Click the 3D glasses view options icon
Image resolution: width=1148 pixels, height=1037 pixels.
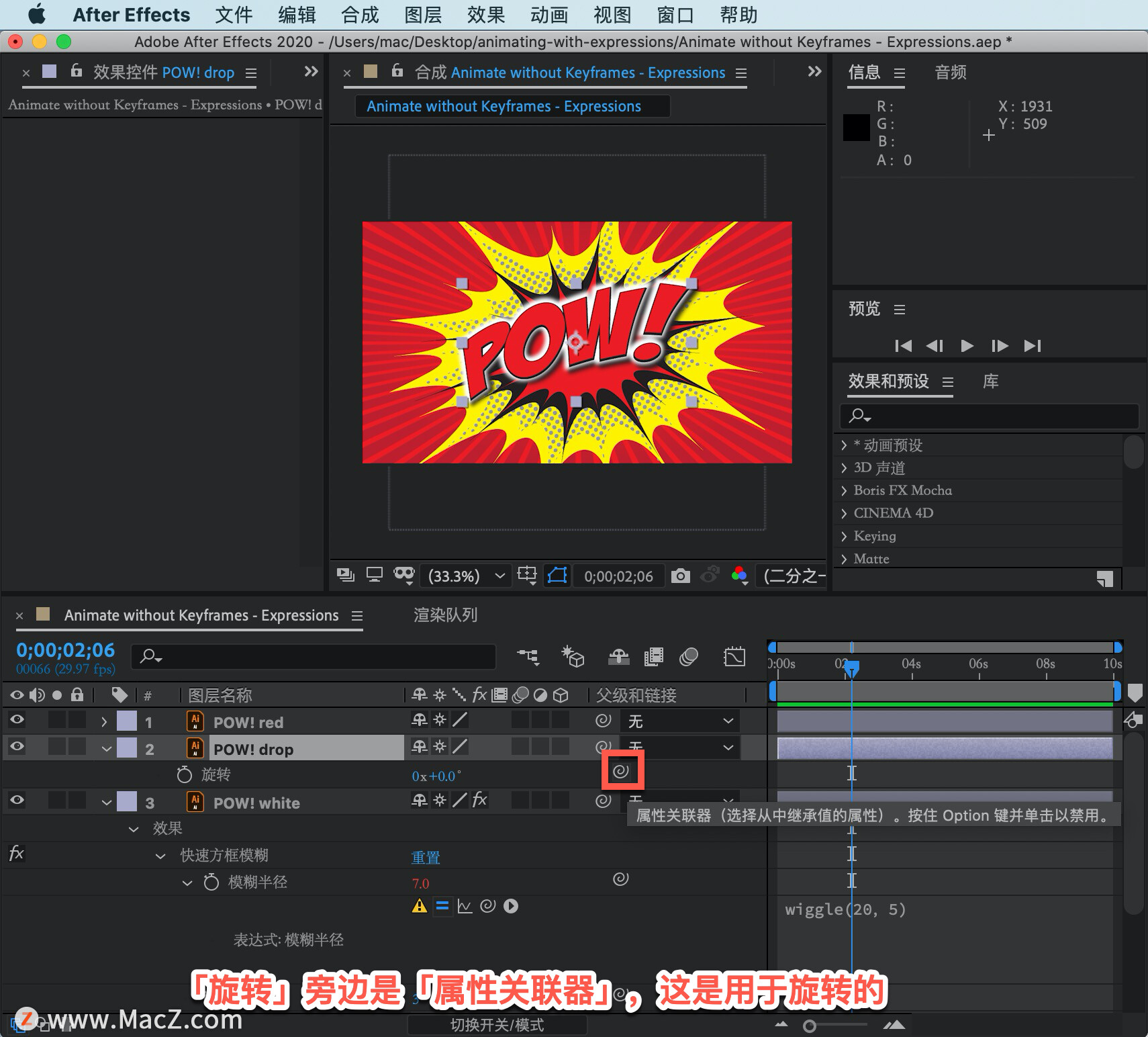tap(404, 576)
